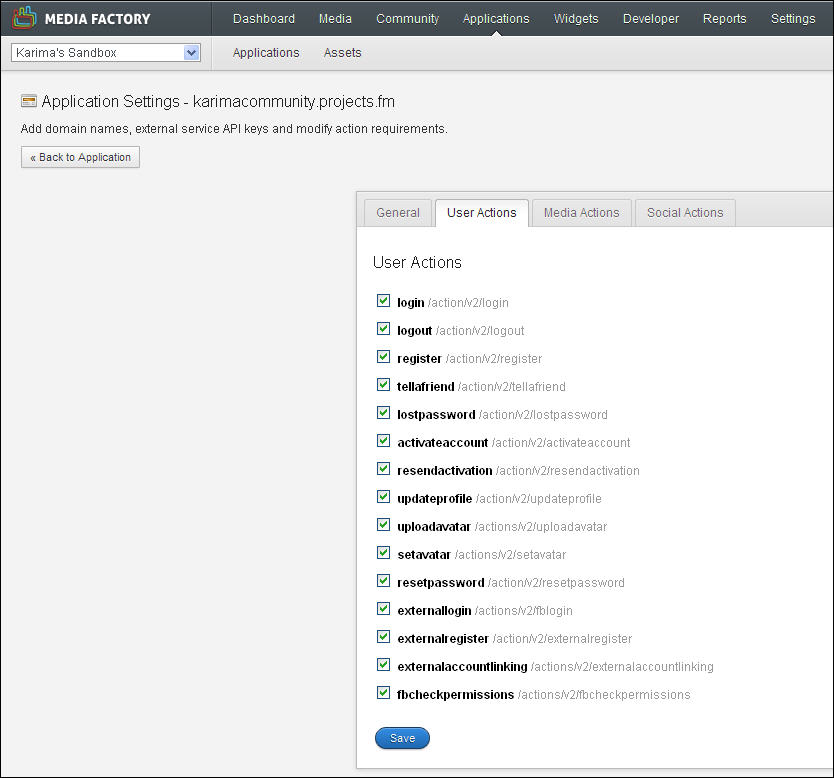Image resolution: width=834 pixels, height=778 pixels.
Task: Click the path /actions/v2/externalaccountlinking
Action: [622, 667]
